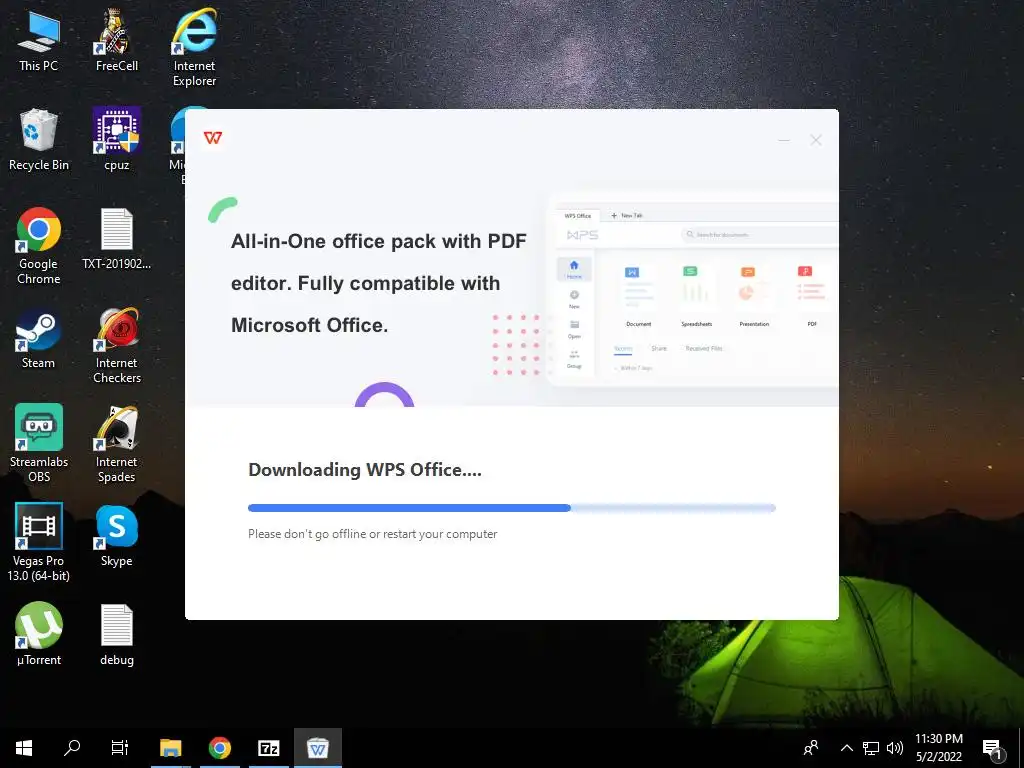
Task: Open Task View on taskbar
Action: coord(120,748)
